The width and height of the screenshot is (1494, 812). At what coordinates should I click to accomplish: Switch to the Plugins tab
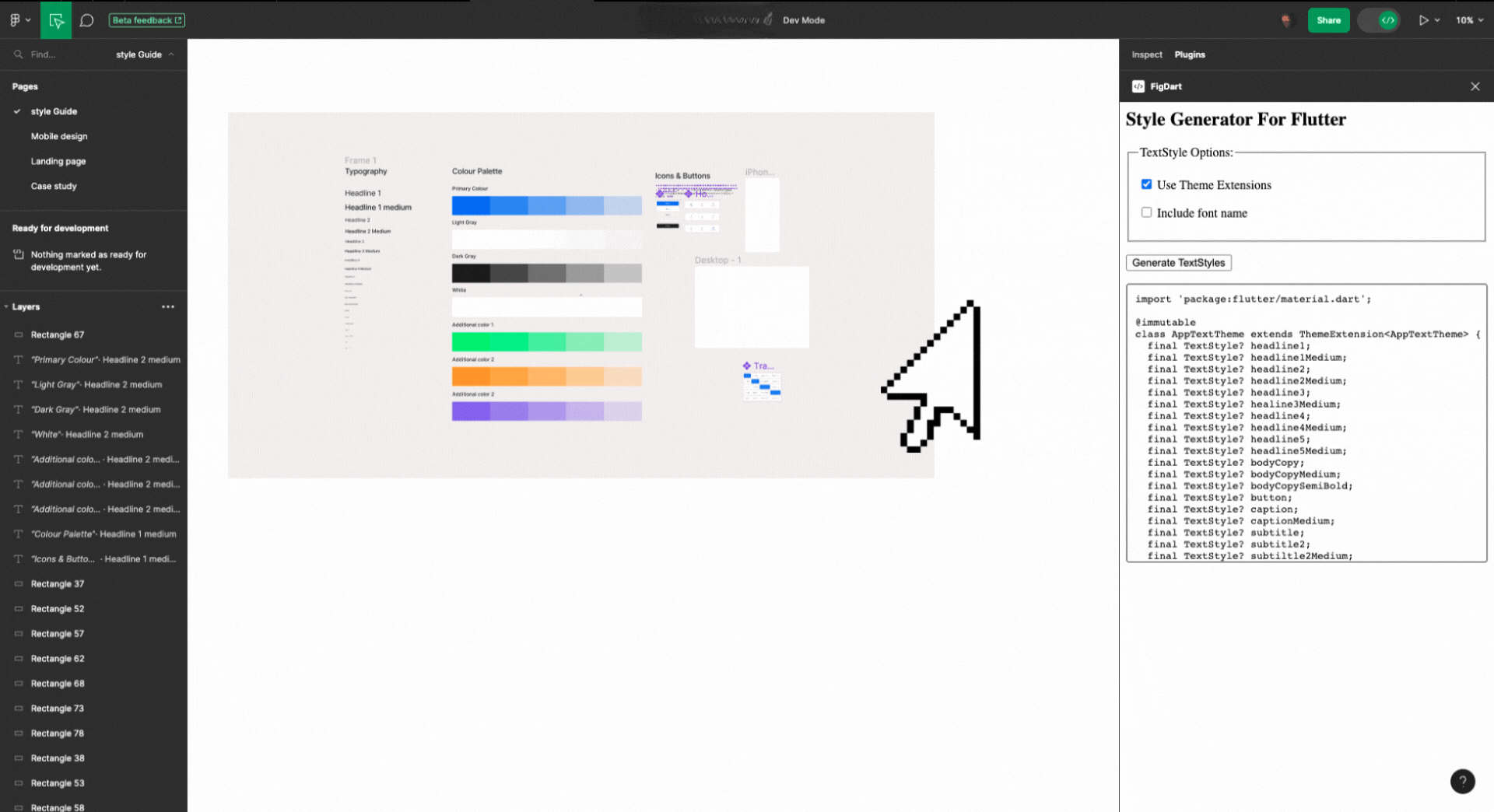(1189, 54)
